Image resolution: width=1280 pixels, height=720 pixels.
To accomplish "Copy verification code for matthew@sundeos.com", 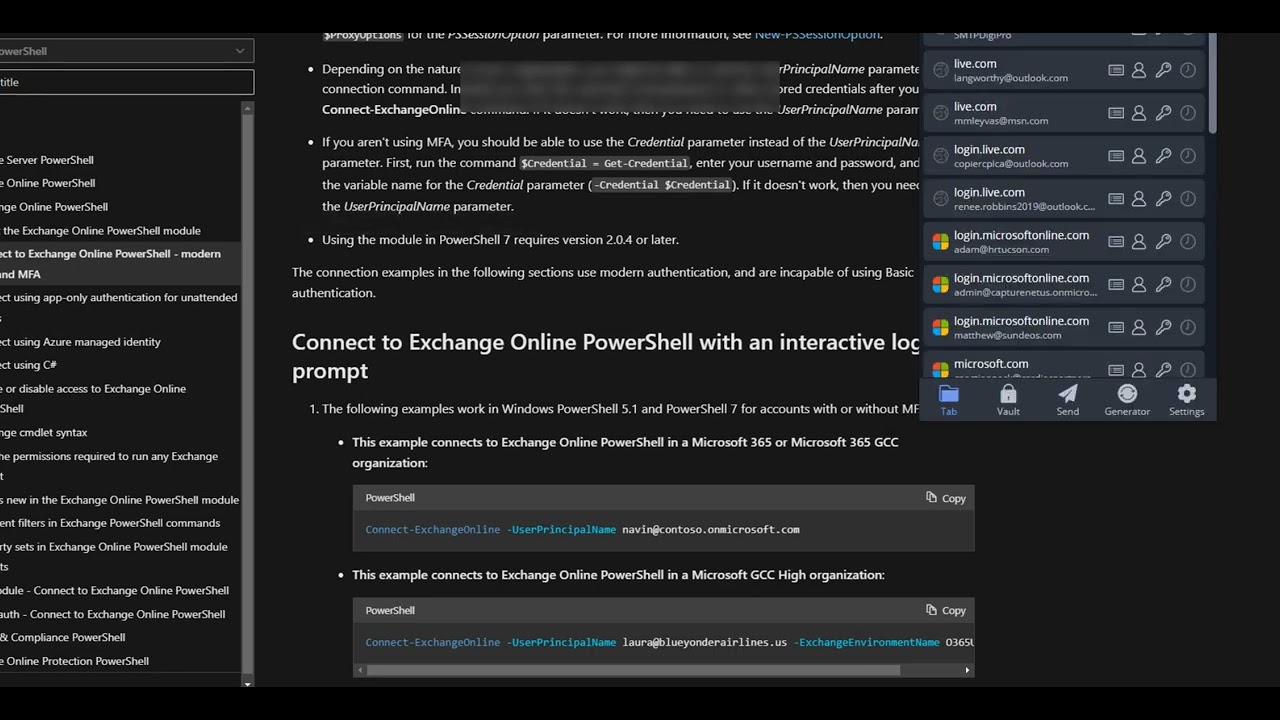I will tap(1188, 328).
